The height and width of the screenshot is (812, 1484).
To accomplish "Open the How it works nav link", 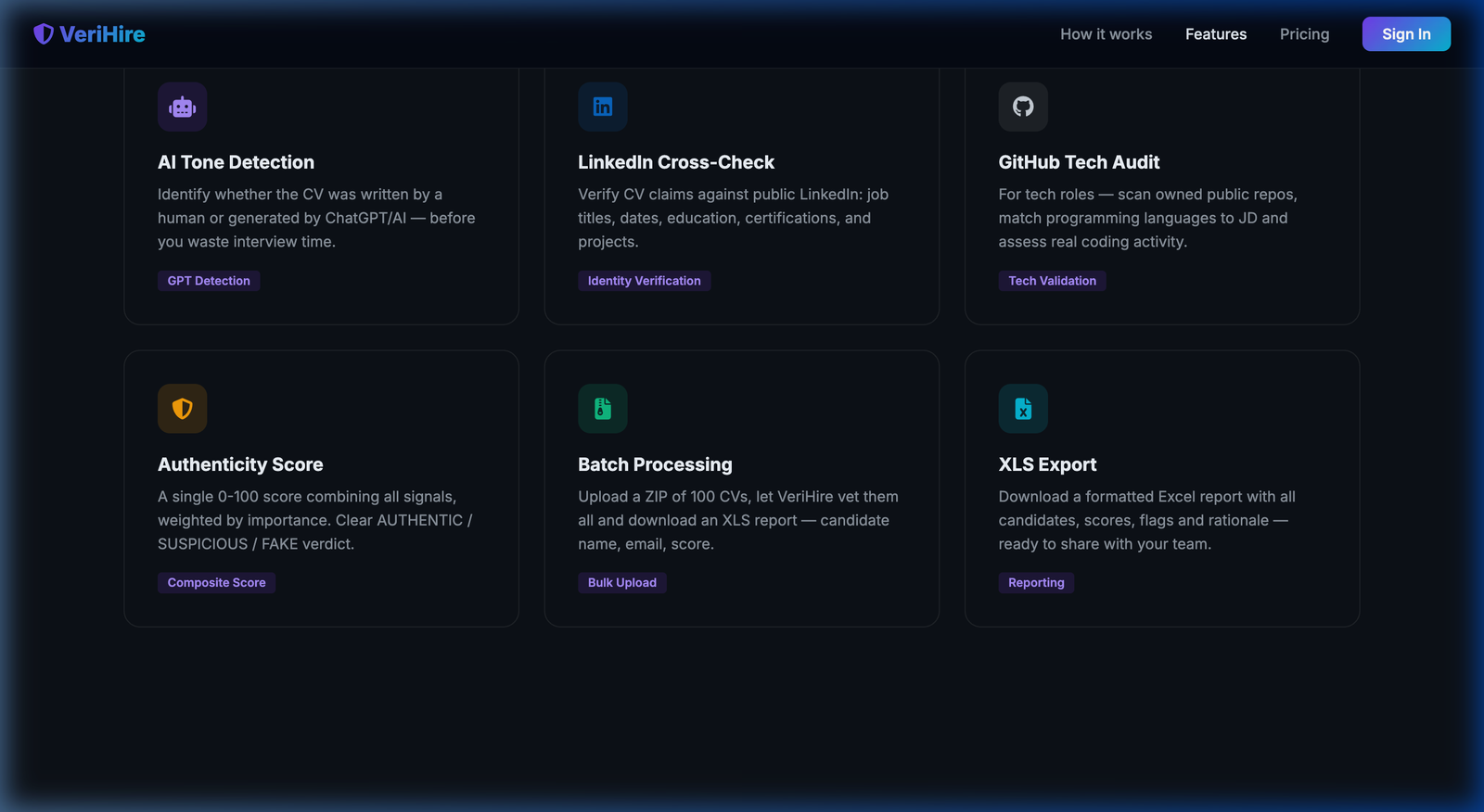I will click(1107, 34).
